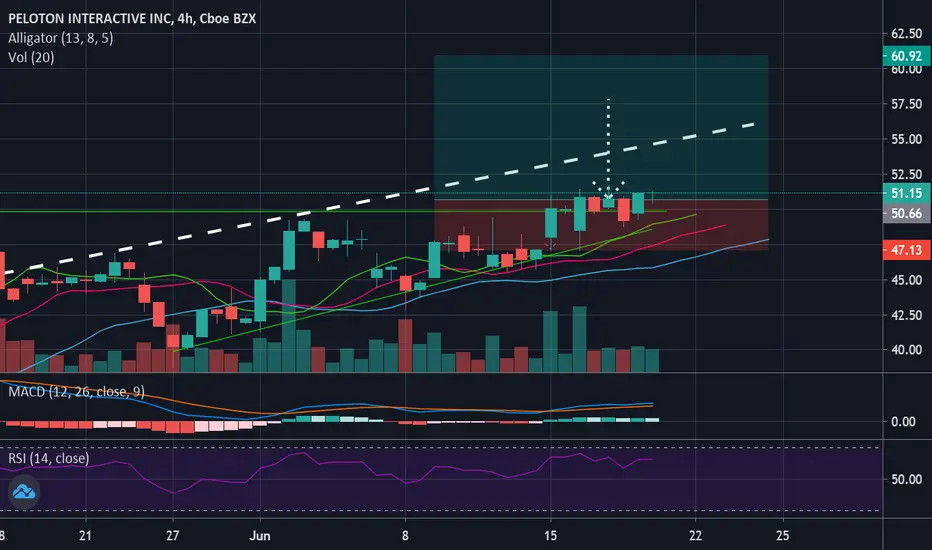Image resolution: width=932 pixels, height=550 pixels.
Task: Click the 50.66 gray price label
Action: (x=906, y=213)
